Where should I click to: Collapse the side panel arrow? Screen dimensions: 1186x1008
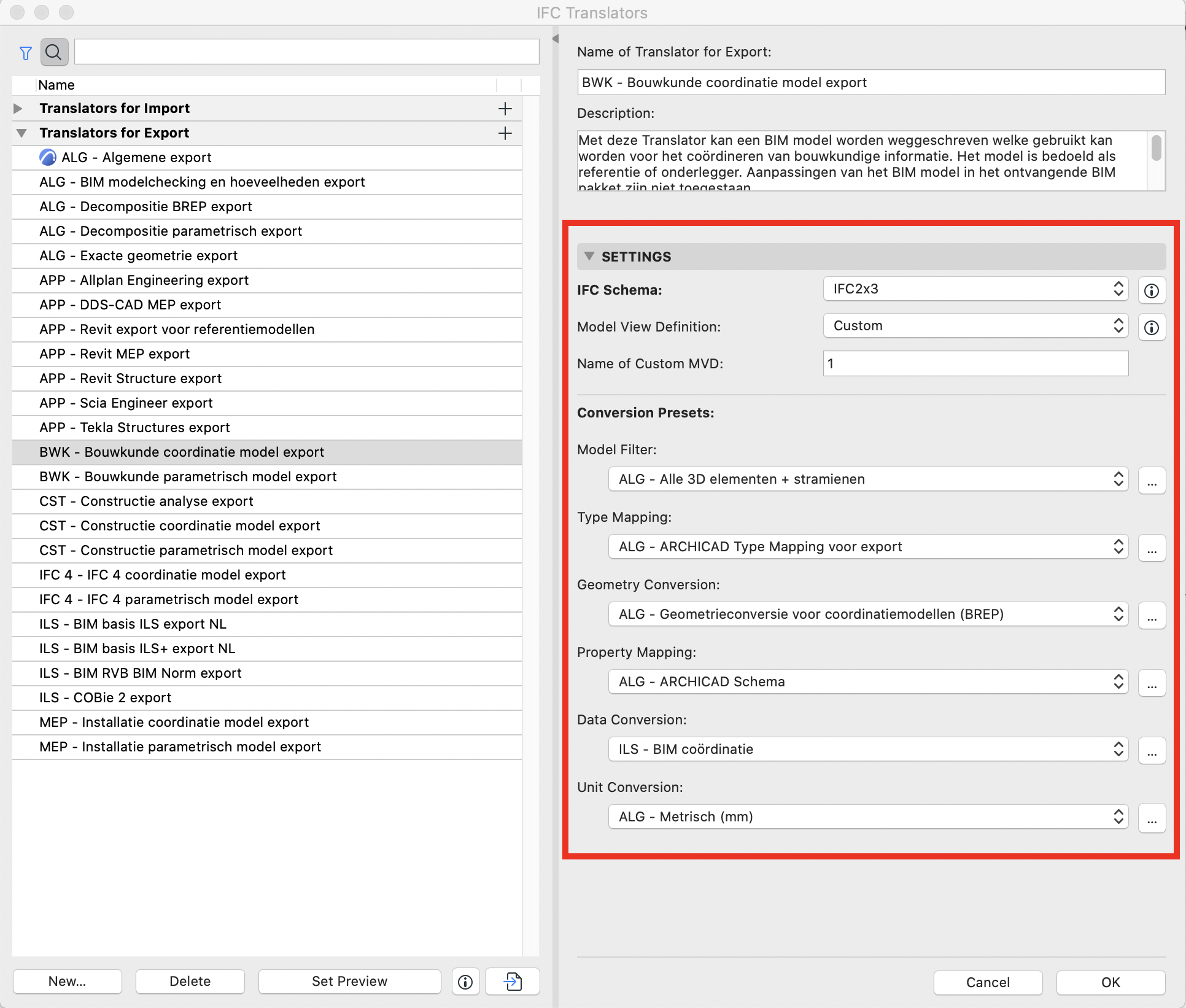(556, 39)
